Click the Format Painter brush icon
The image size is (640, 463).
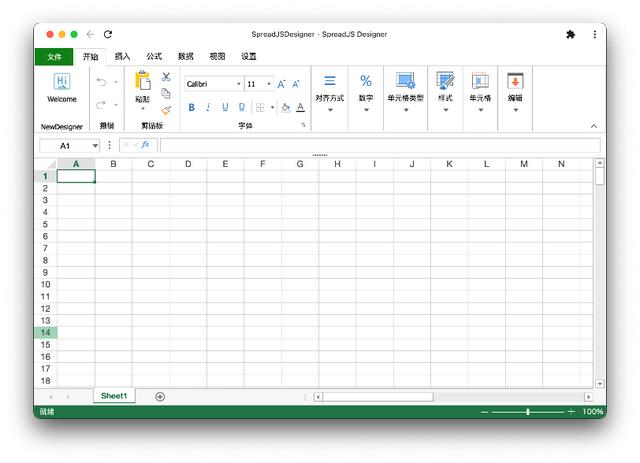pyautogui.click(x=166, y=110)
